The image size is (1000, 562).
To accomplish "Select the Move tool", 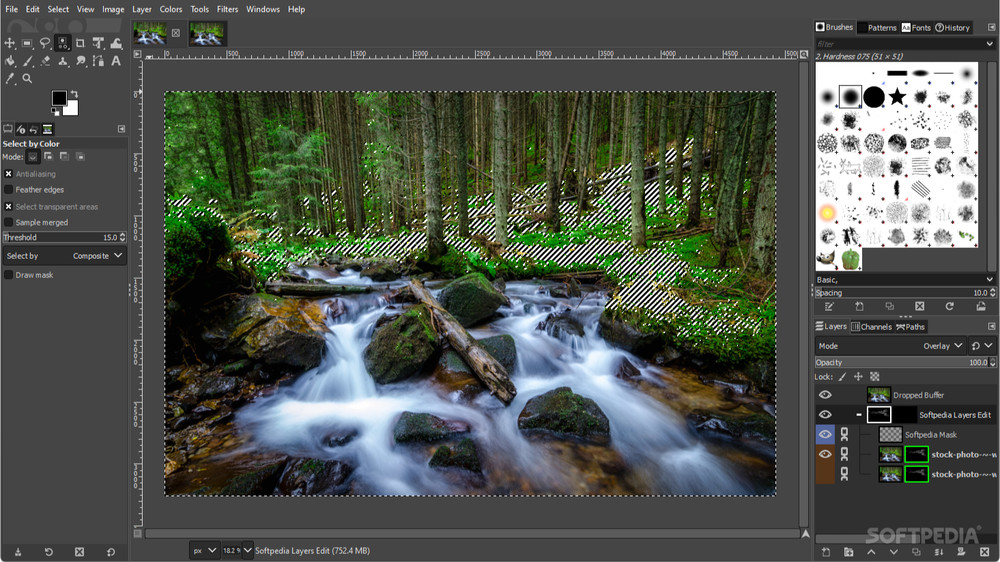I will pyautogui.click(x=10, y=43).
